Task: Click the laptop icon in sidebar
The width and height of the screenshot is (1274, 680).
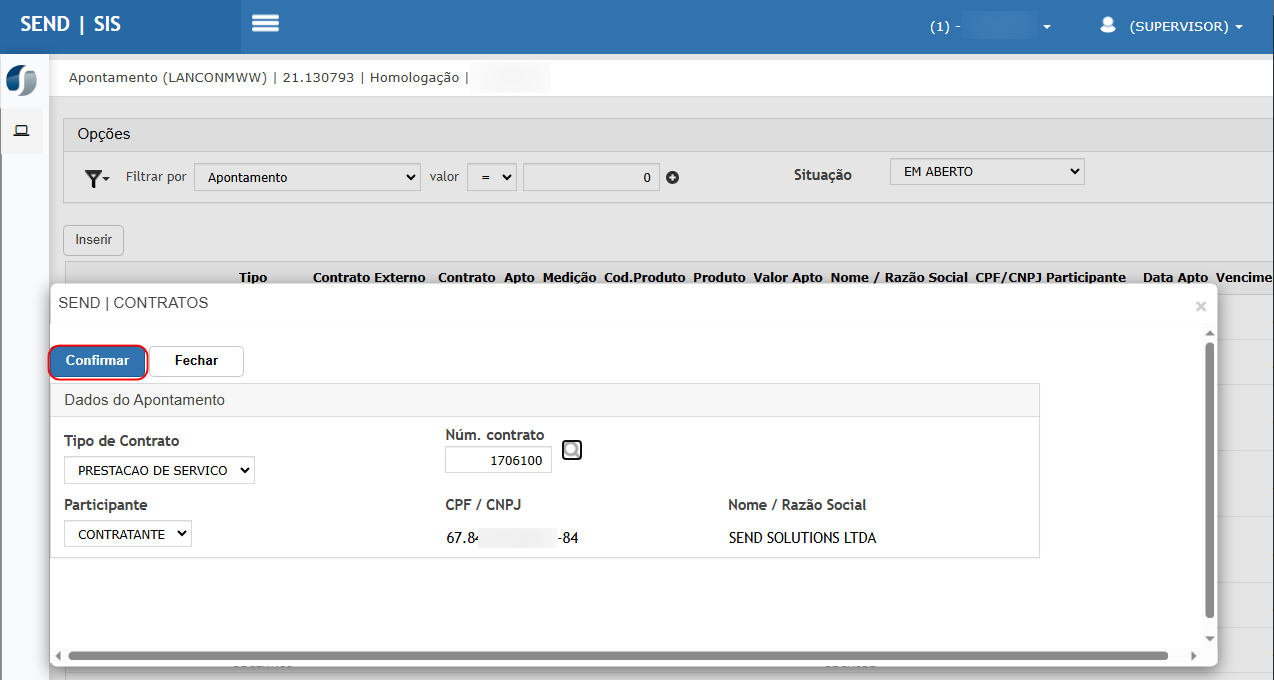Action: pos(21,131)
